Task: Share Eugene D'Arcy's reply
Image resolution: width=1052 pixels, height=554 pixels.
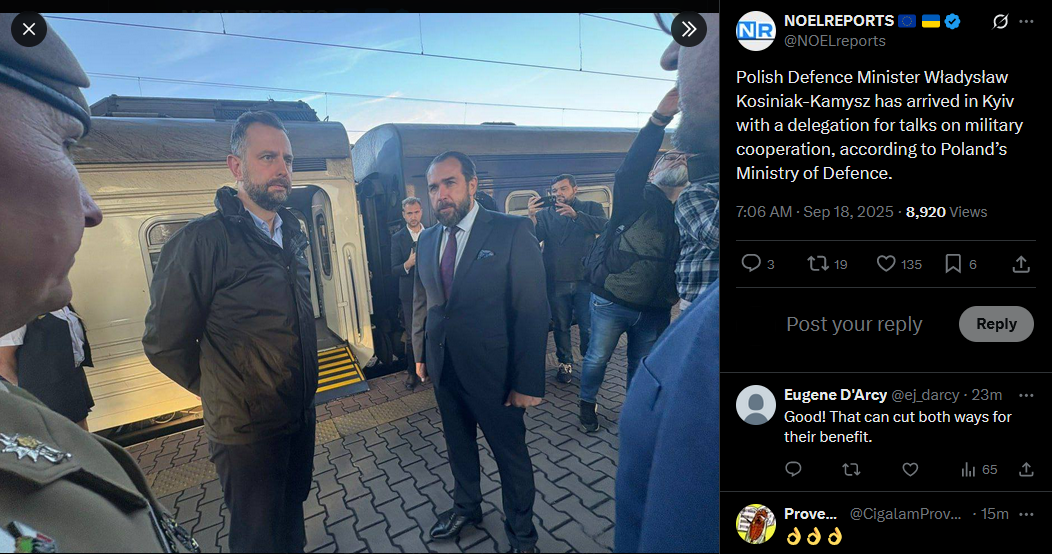Action: point(1026,469)
